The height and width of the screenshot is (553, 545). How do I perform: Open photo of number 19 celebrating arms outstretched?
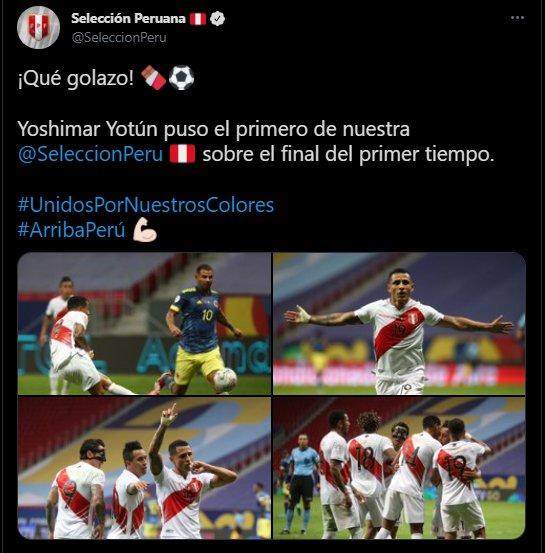click(x=399, y=324)
